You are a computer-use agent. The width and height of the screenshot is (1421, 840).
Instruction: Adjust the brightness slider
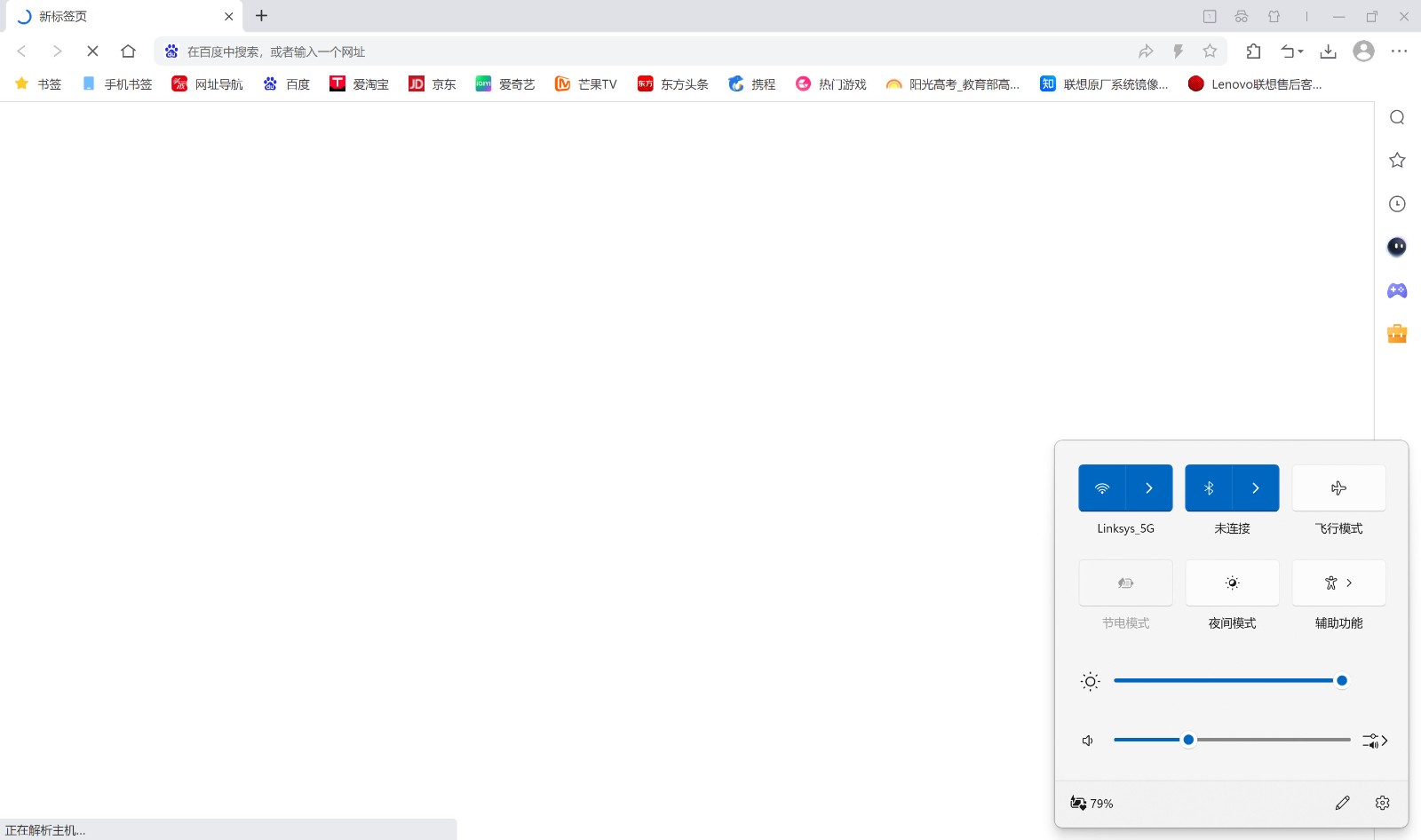[1231, 681]
